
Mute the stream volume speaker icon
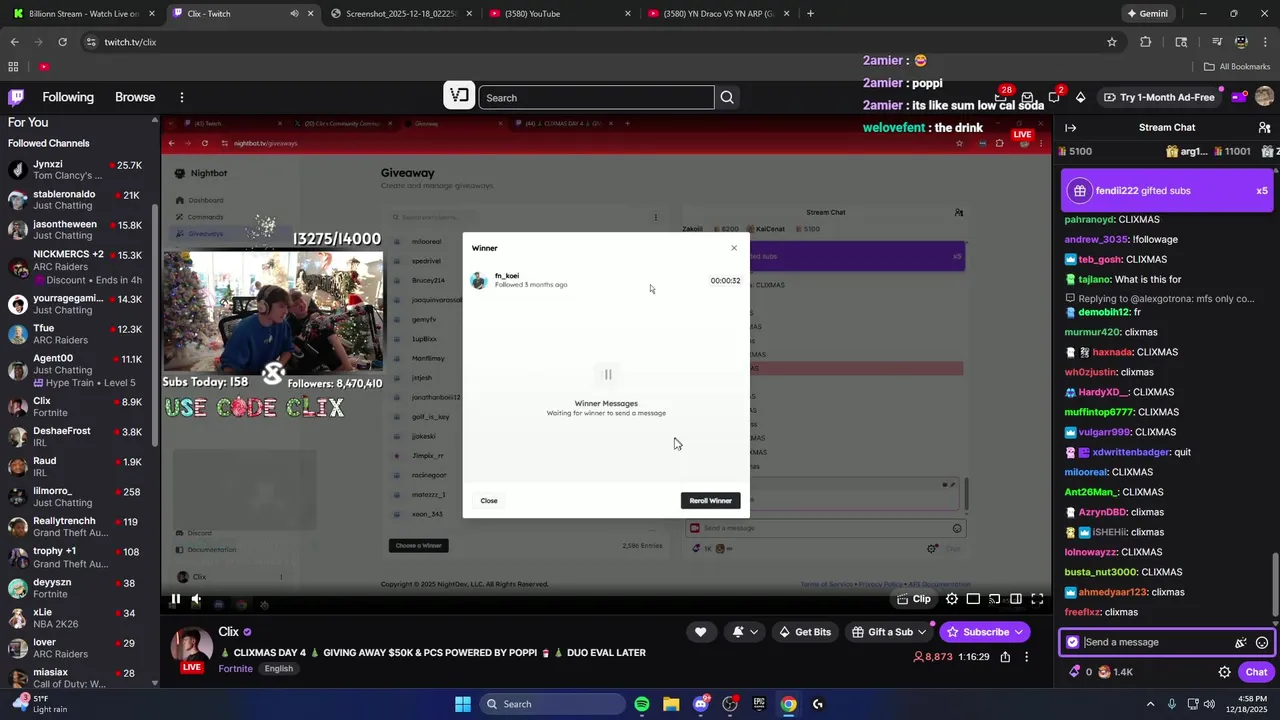tap(196, 599)
